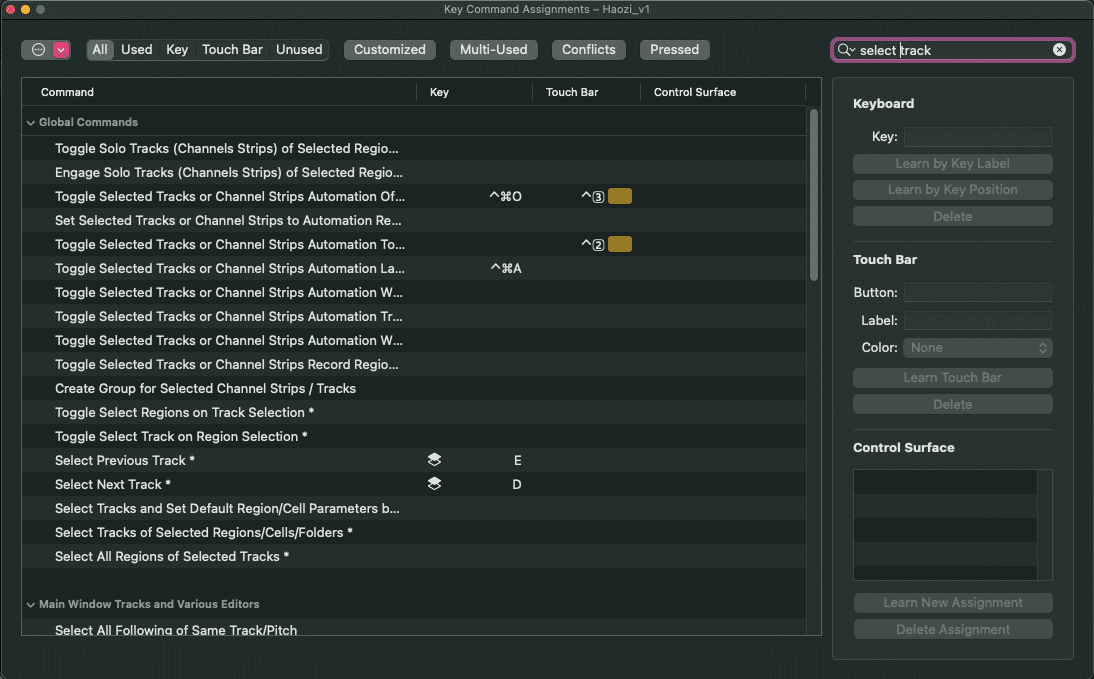Open the ellipsis options menu button

38,50
